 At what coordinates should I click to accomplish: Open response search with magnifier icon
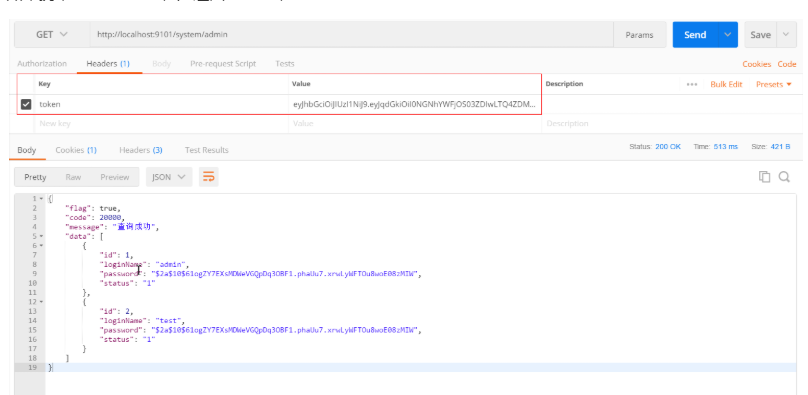[784, 177]
